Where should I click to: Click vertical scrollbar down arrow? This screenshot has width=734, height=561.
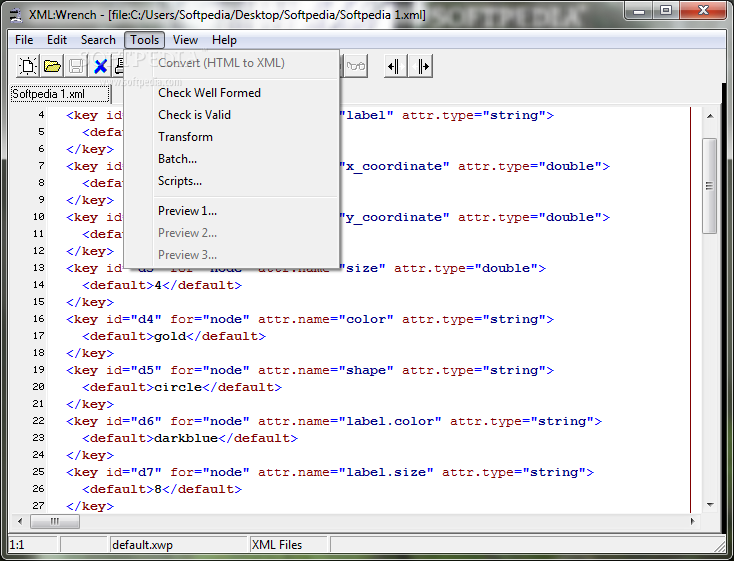point(710,505)
